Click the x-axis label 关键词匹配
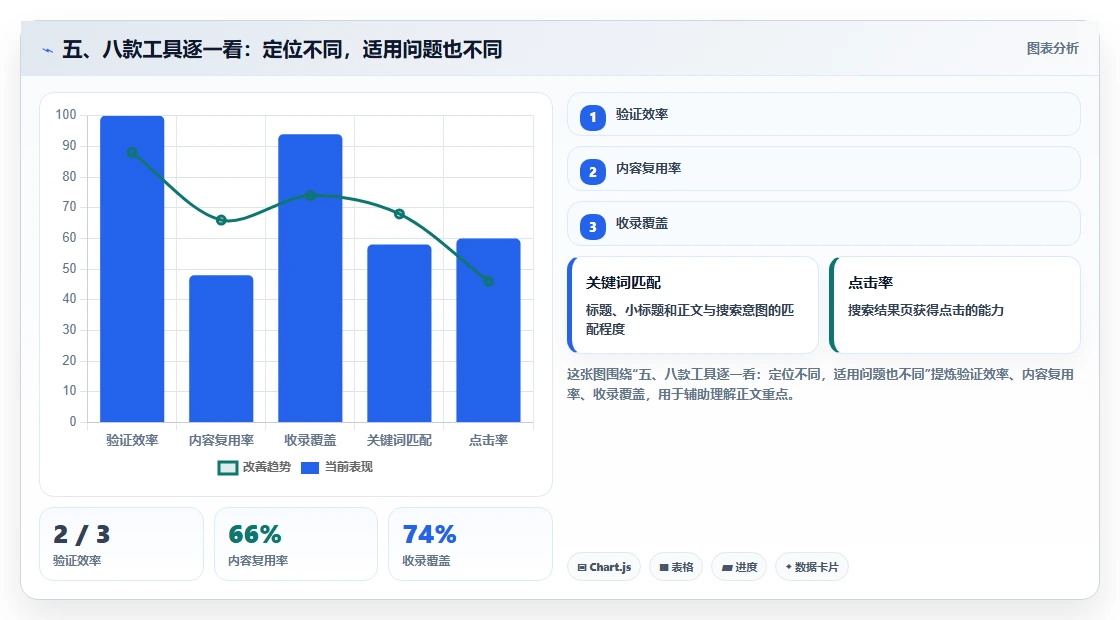Screen dimensions: 1120x620 tap(399, 441)
